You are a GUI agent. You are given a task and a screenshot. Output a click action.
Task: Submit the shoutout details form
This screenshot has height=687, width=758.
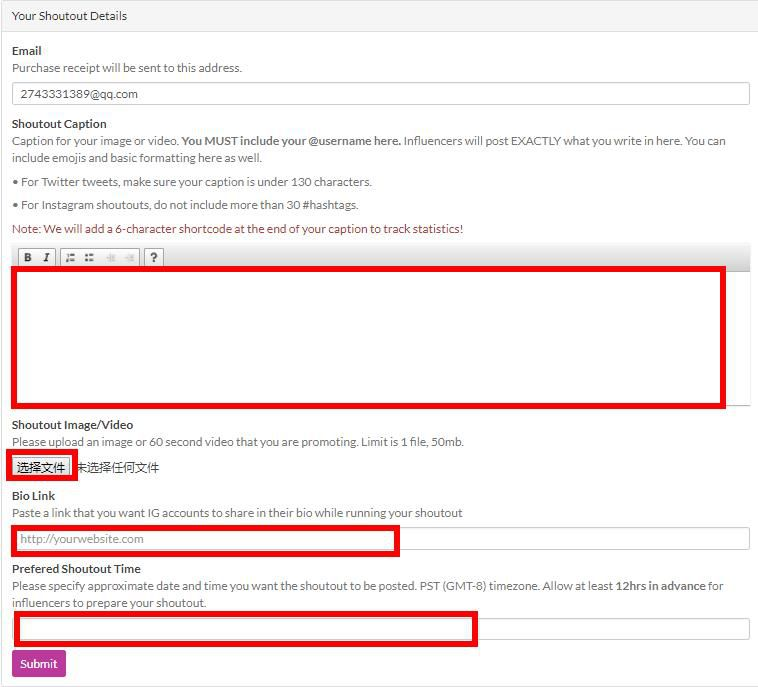(x=39, y=663)
